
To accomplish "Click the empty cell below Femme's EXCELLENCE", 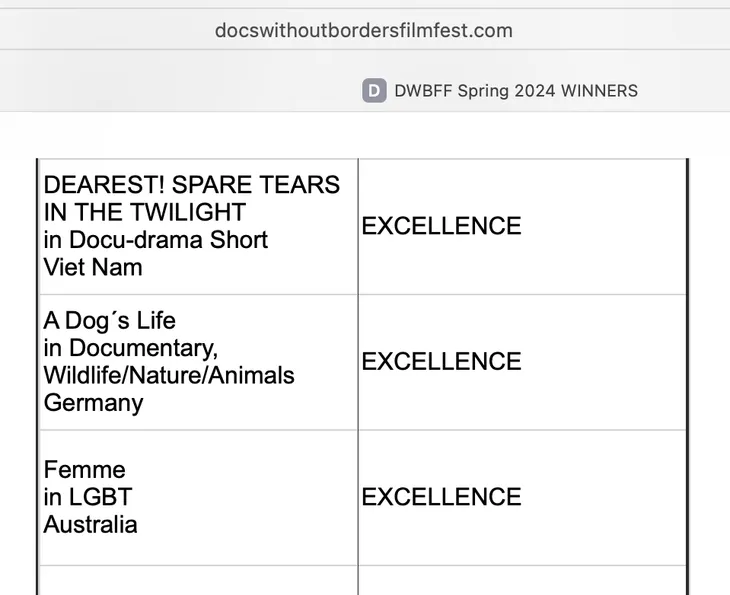I will (522, 581).
